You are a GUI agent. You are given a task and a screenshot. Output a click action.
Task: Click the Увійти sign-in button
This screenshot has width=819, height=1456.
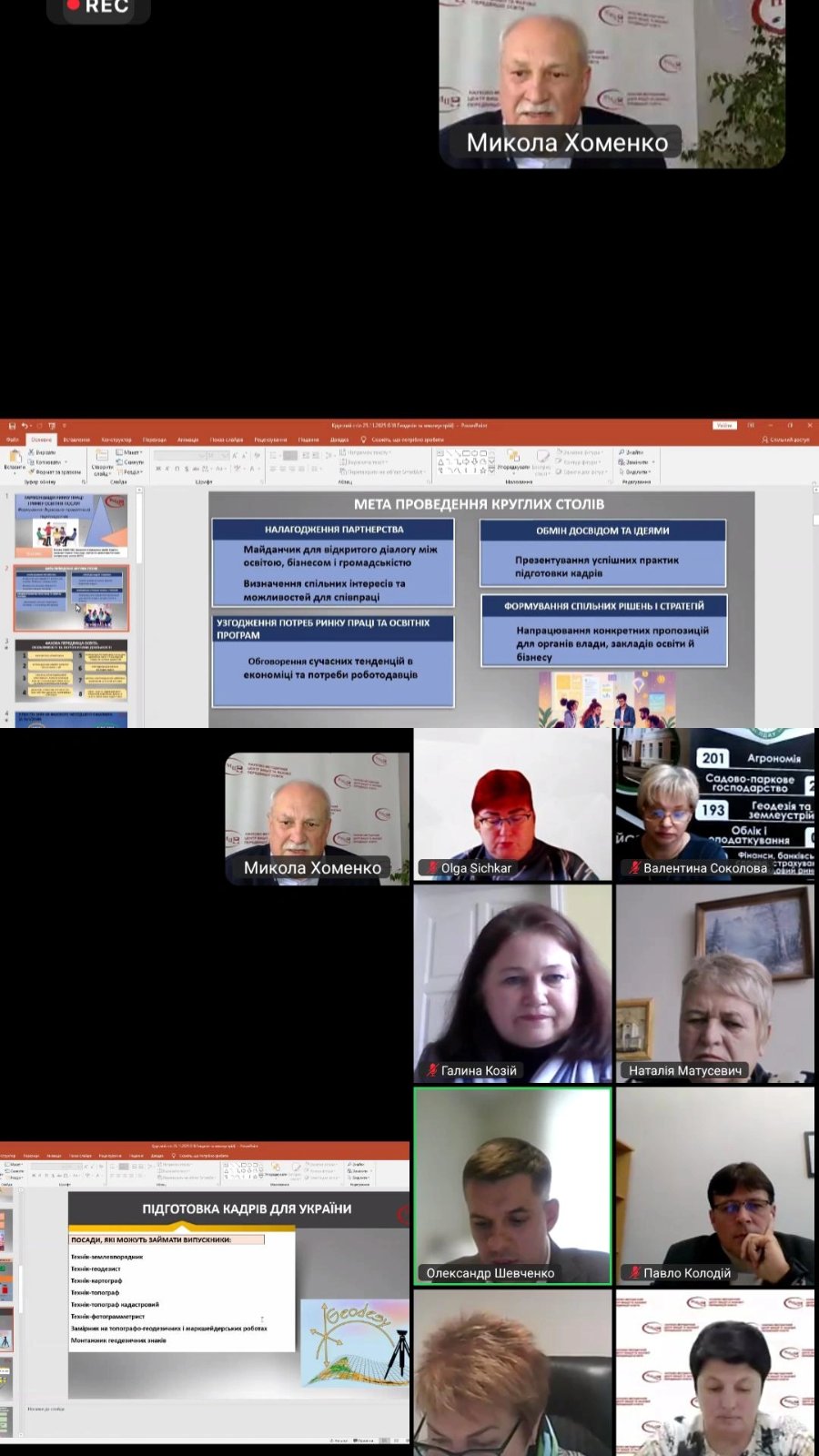(724, 425)
